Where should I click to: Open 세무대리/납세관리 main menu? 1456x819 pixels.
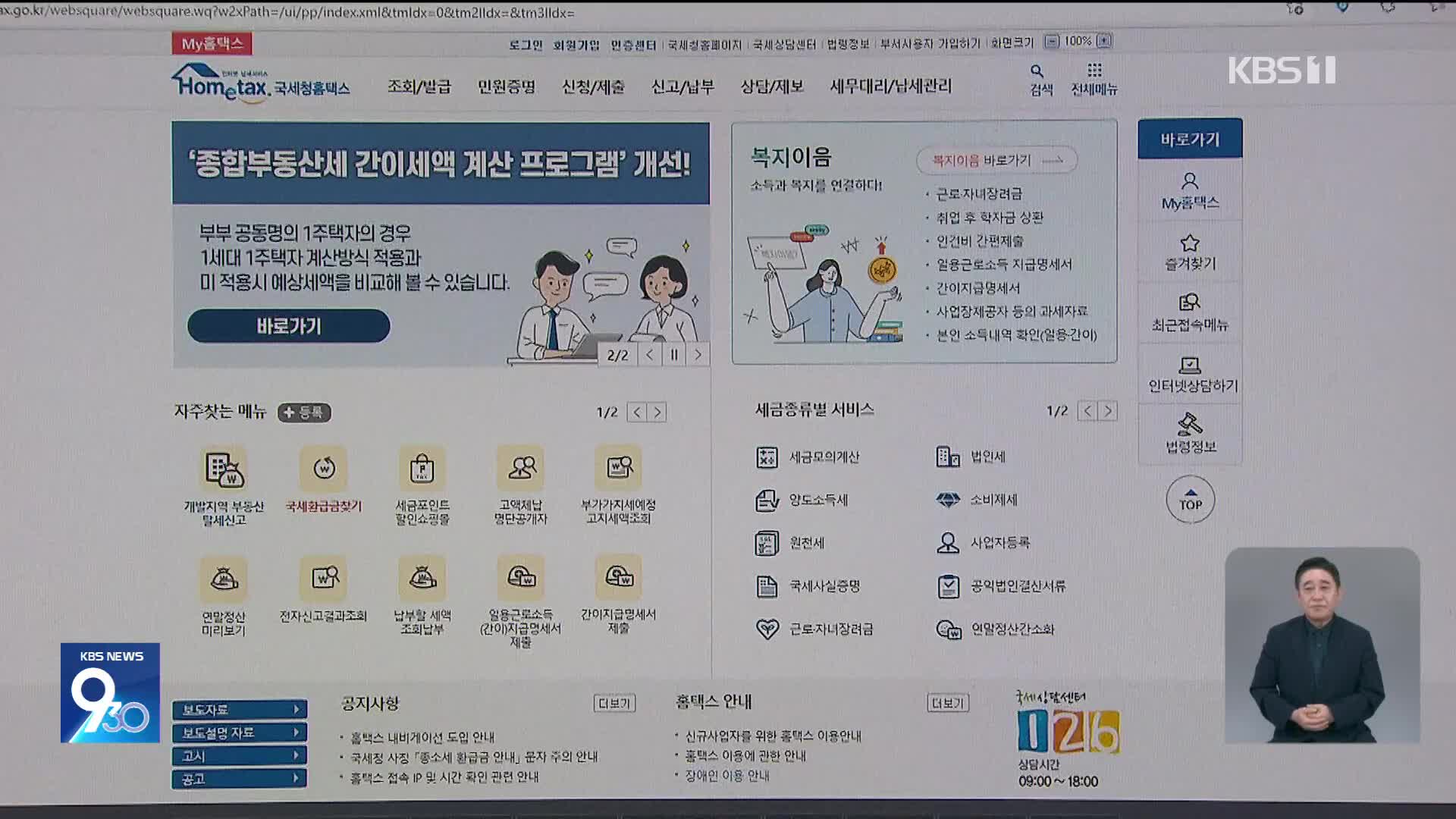click(890, 86)
